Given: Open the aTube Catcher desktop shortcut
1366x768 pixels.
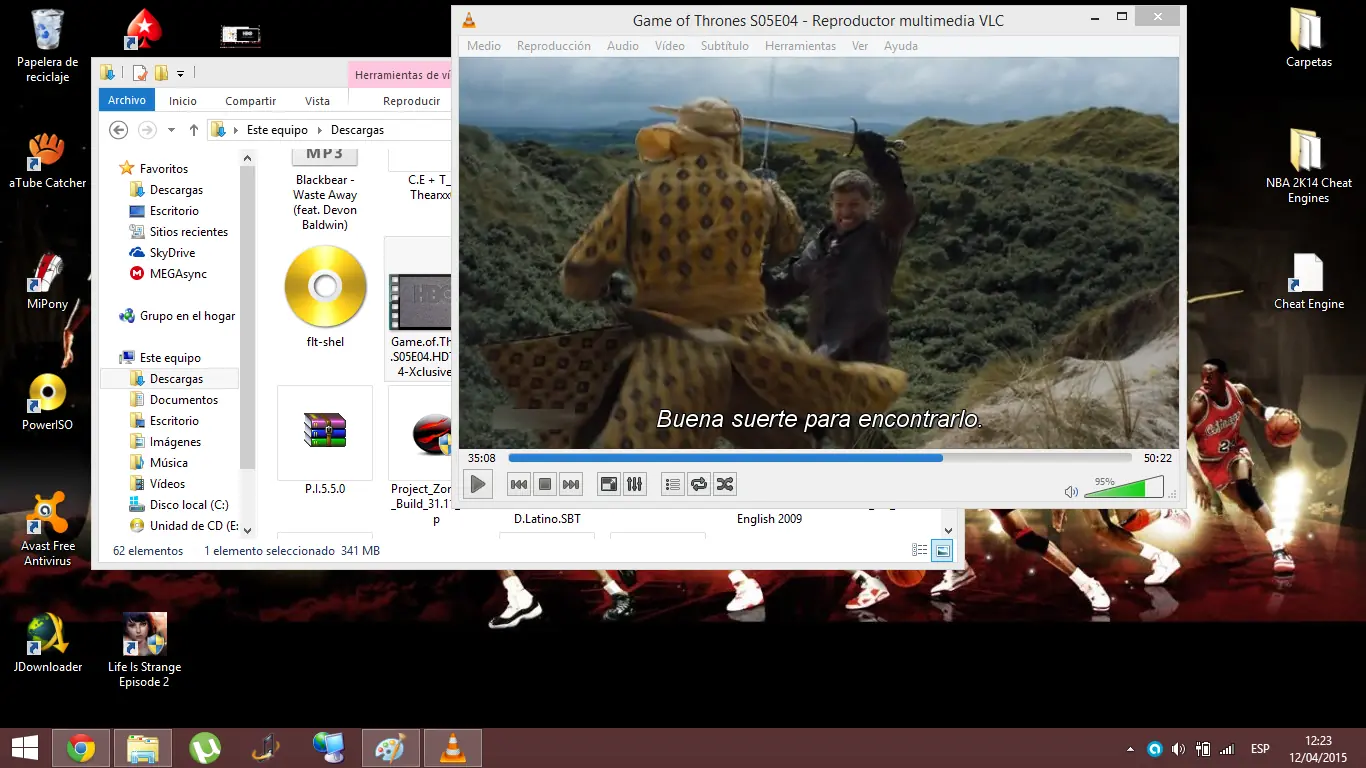Looking at the screenshot, I should pyautogui.click(x=47, y=160).
